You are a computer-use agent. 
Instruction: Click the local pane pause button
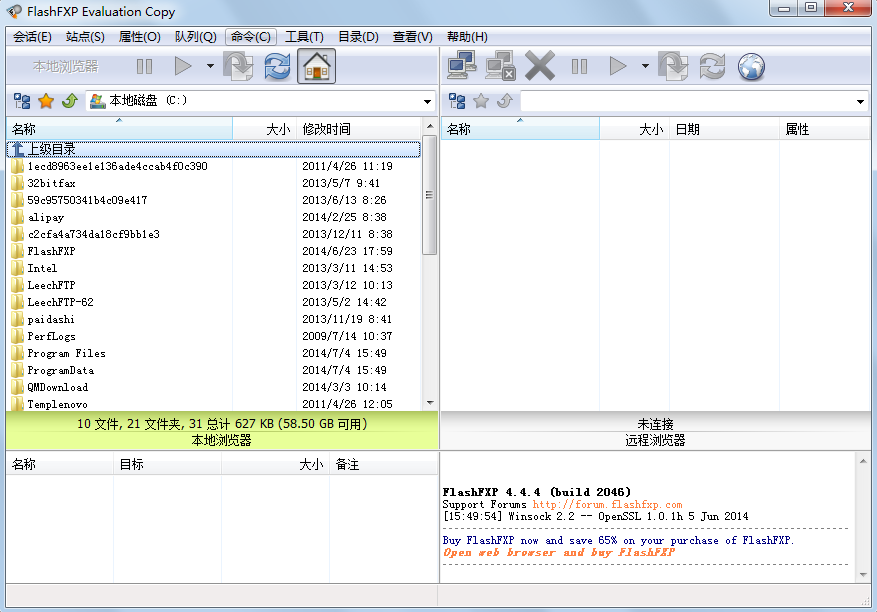pos(144,67)
